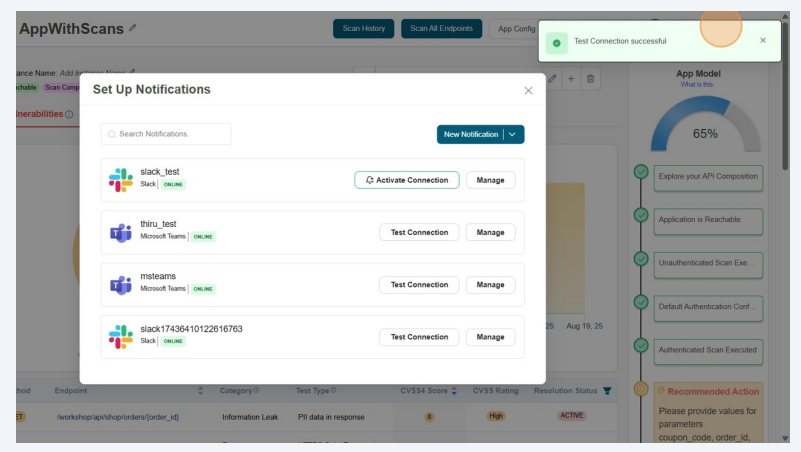Manage the msteams notification
801x452 pixels.
click(490, 285)
